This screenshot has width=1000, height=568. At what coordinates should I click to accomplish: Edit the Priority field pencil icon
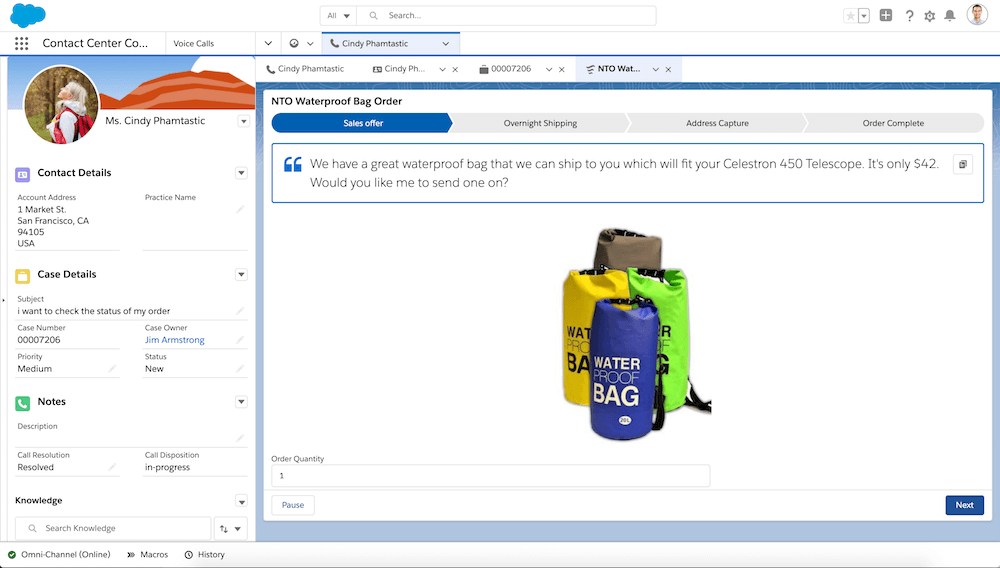click(112, 369)
